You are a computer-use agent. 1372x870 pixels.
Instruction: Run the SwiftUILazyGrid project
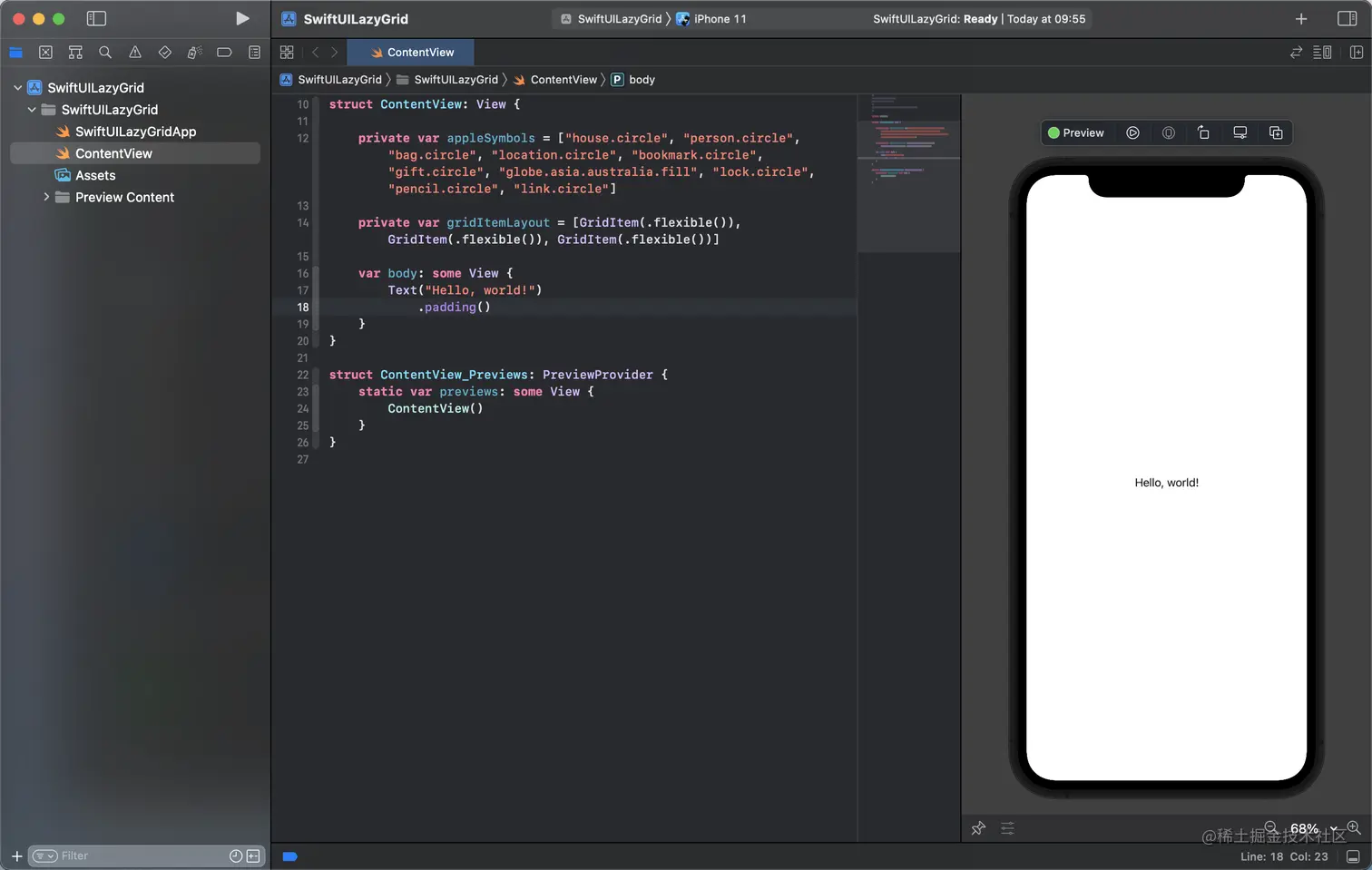coord(242,18)
